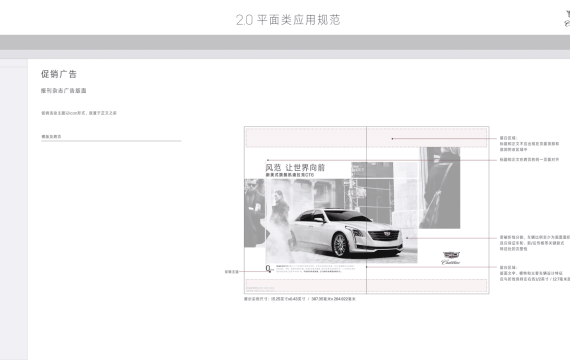Click the dimensions caption below the ad layout

(x=300, y=299)
